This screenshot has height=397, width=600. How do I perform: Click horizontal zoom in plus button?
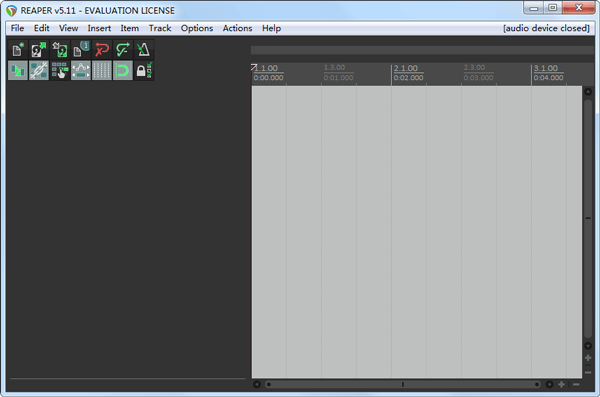(561, 384)
